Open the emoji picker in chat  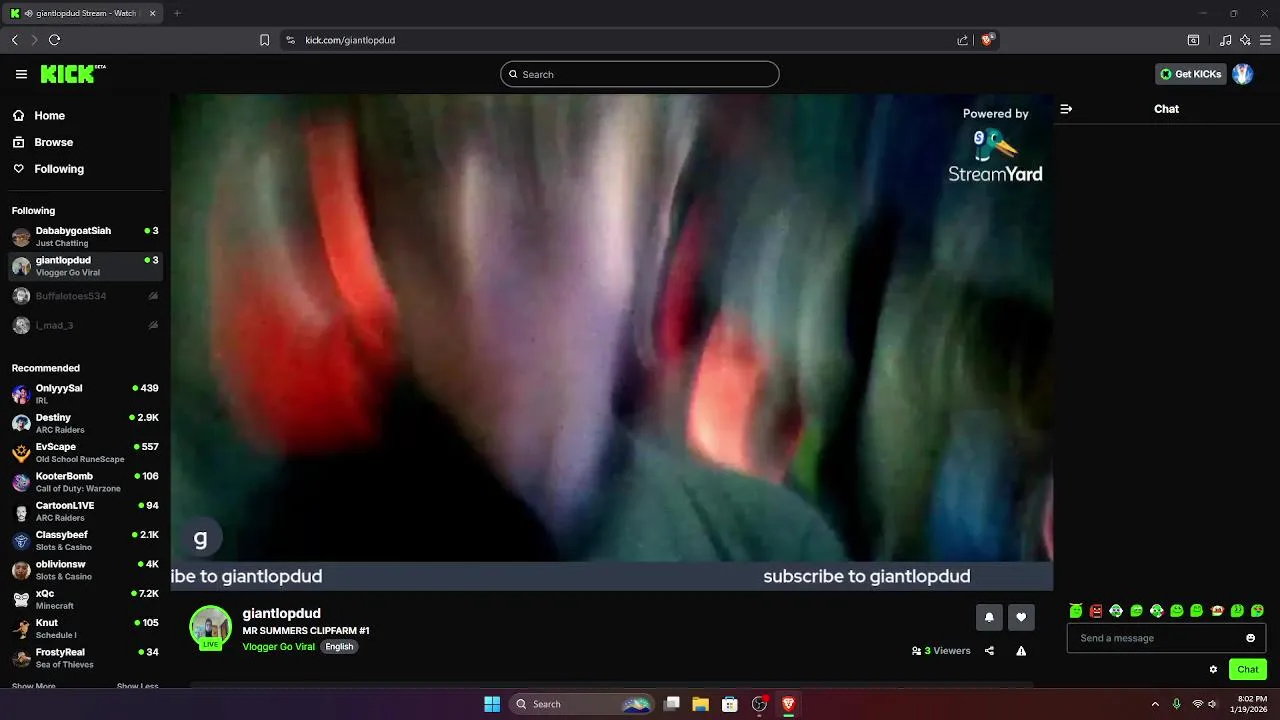[x=1250, y=638]
